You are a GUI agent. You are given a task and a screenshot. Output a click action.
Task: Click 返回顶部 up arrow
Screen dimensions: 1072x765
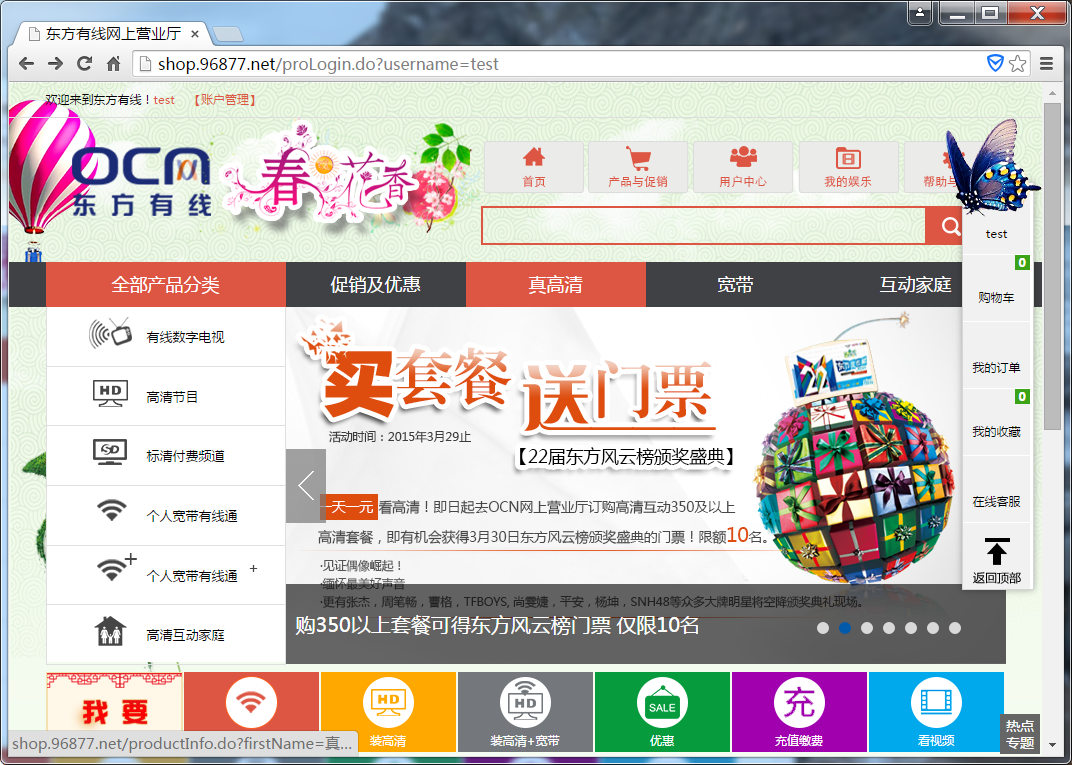[x=997, y=559]
